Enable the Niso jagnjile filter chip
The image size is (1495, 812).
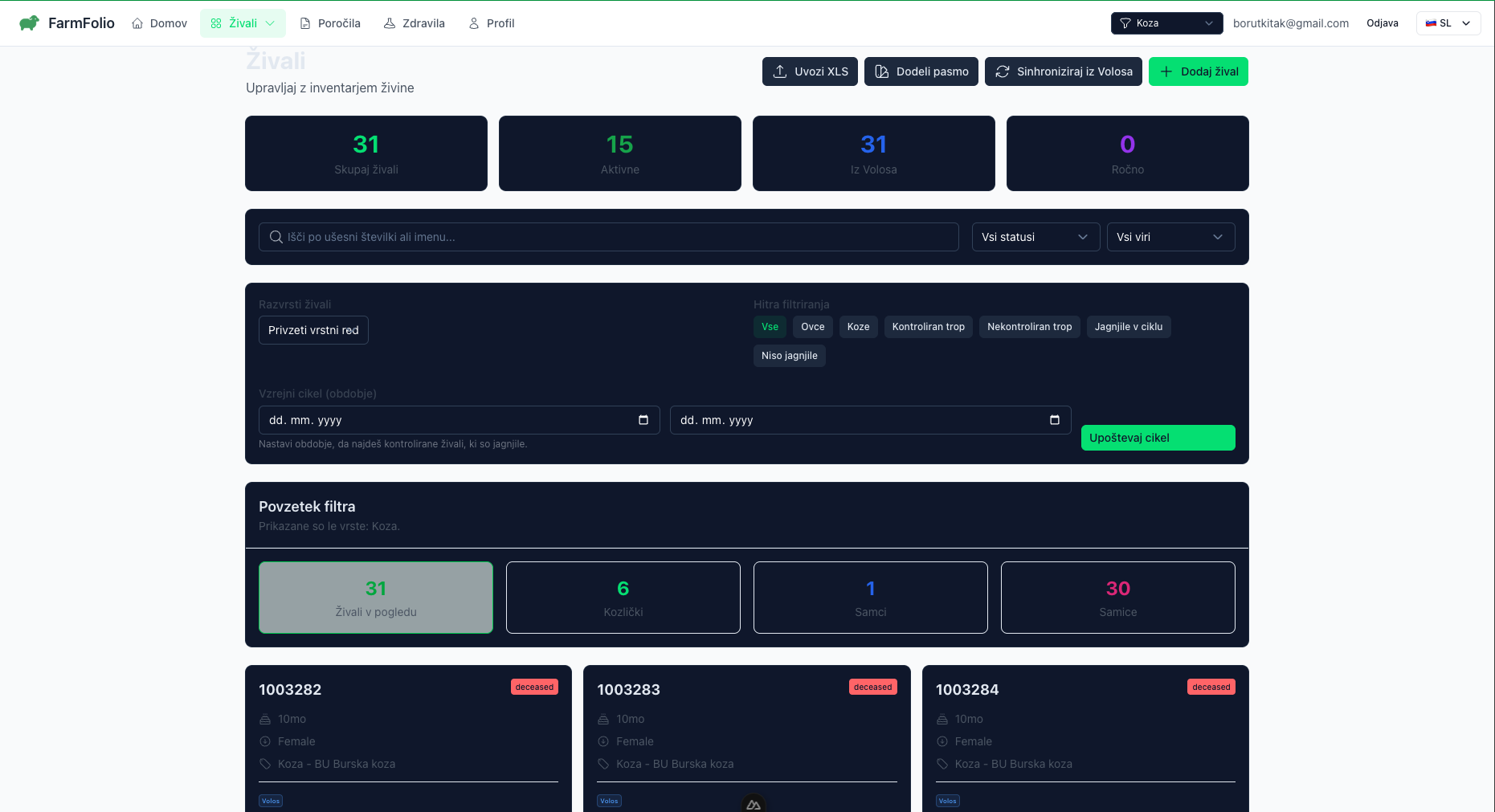pos(789,356)
